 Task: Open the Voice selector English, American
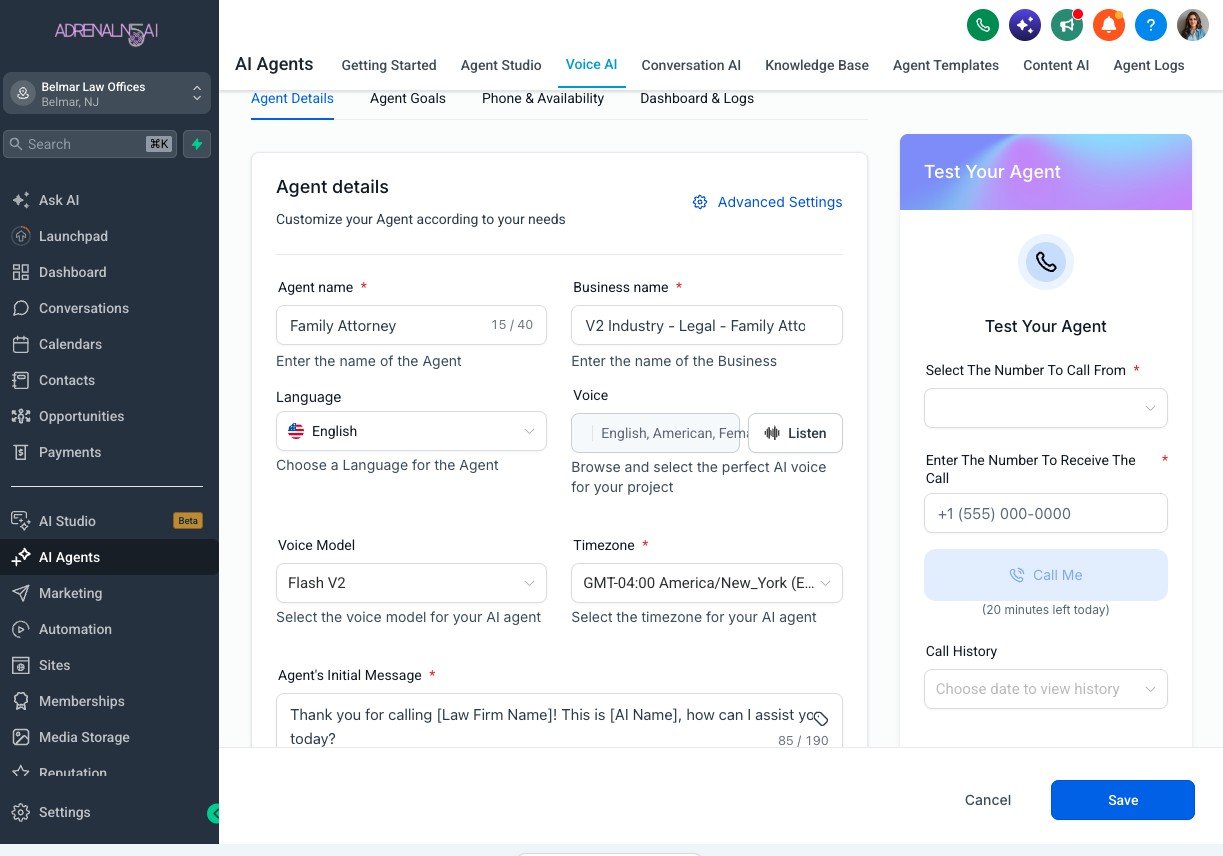click(x=655, y=433)
